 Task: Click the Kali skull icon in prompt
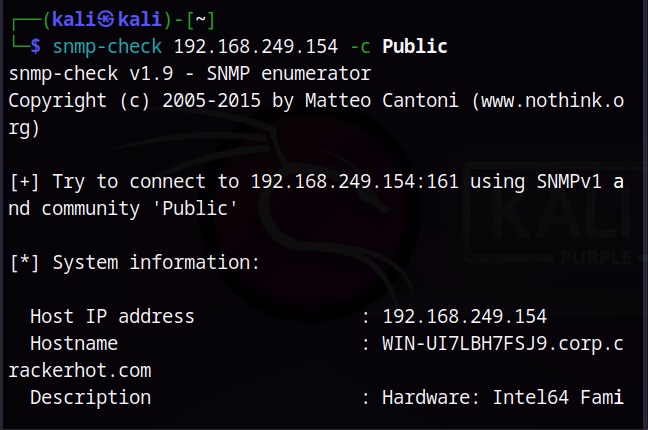pyautogui.click(x=106, y=19)
